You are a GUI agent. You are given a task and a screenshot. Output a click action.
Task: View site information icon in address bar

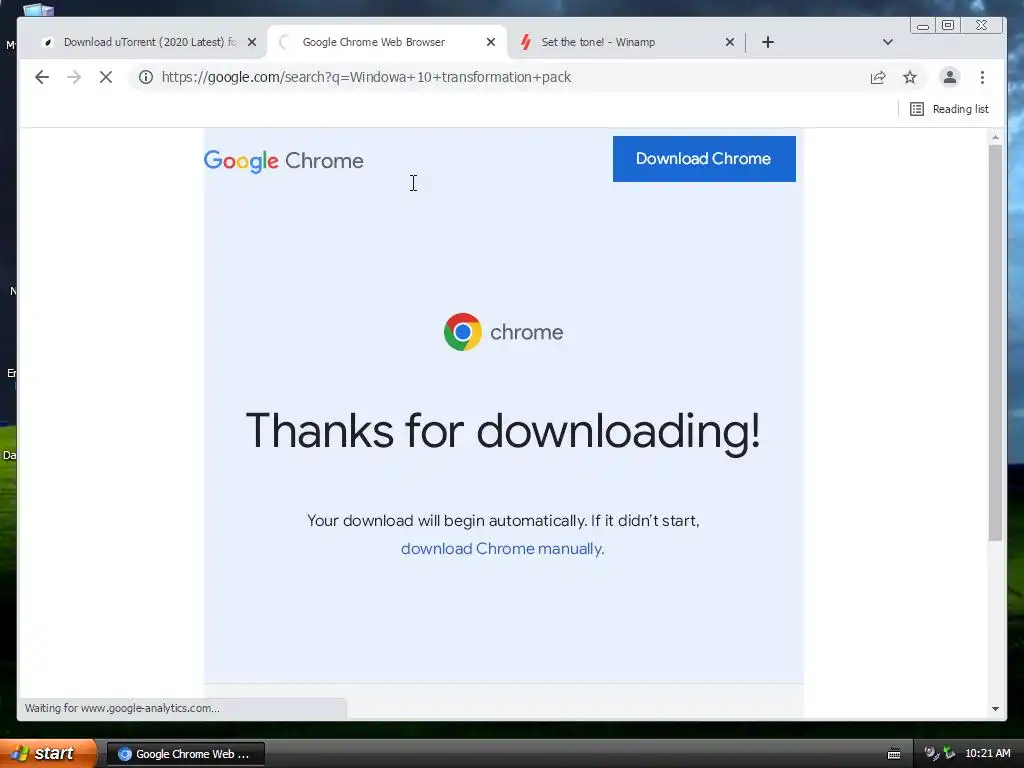tap(146, 77)
